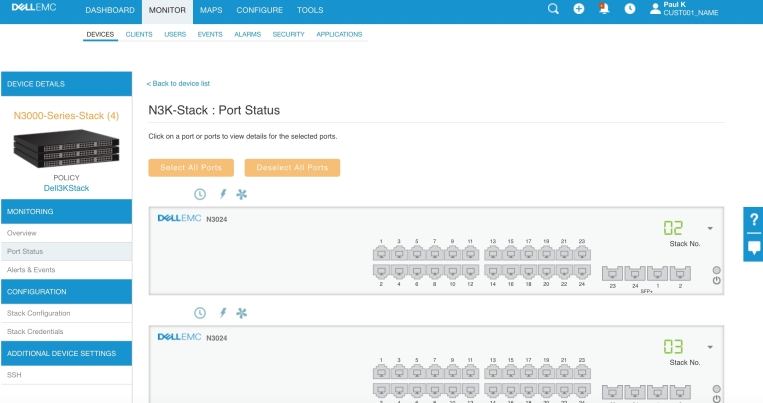Open the help question mark panel
Viewport: 763px width, 403px height.
pos(753,221)
